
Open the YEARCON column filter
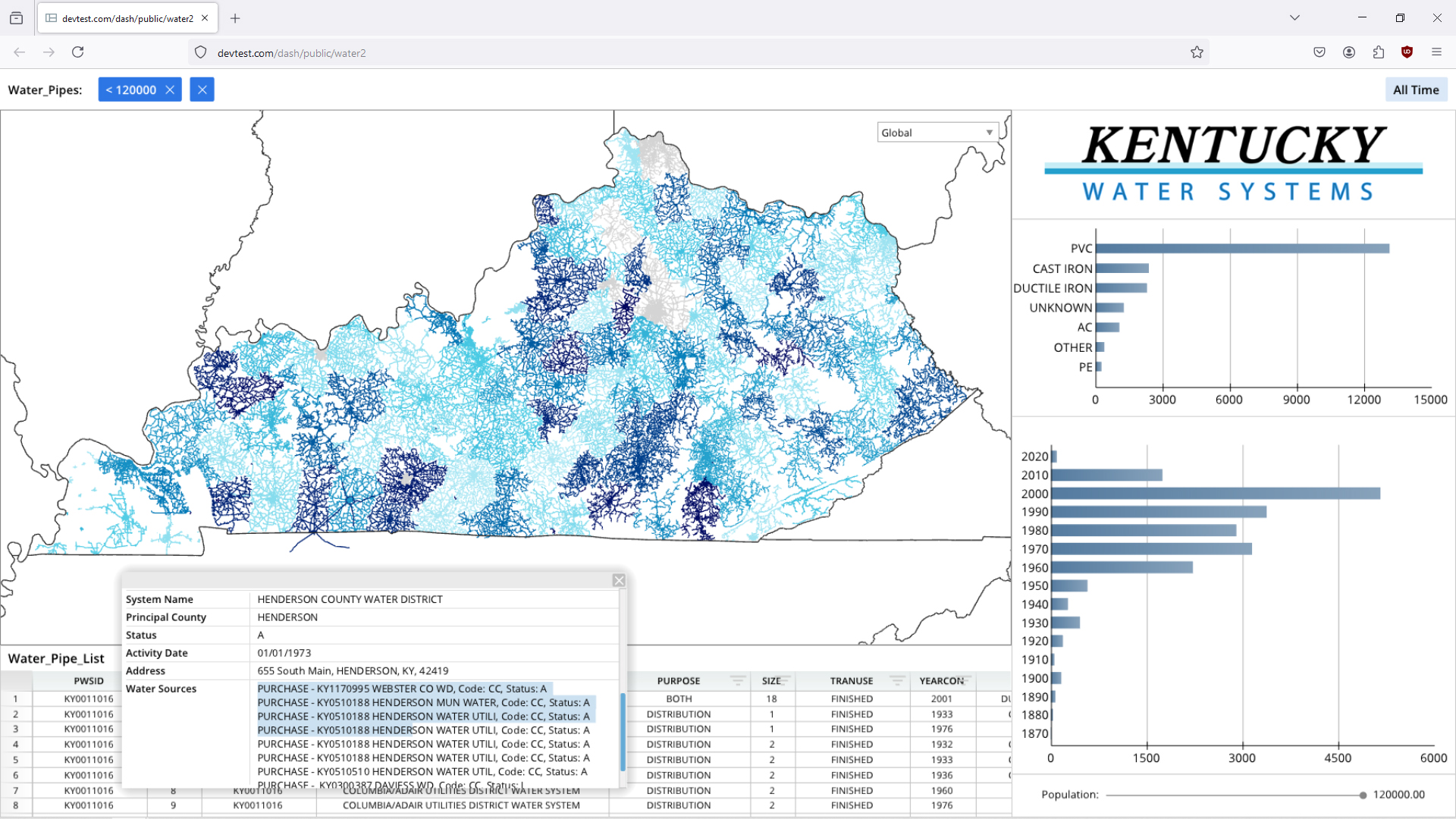(x=965, y=680)
